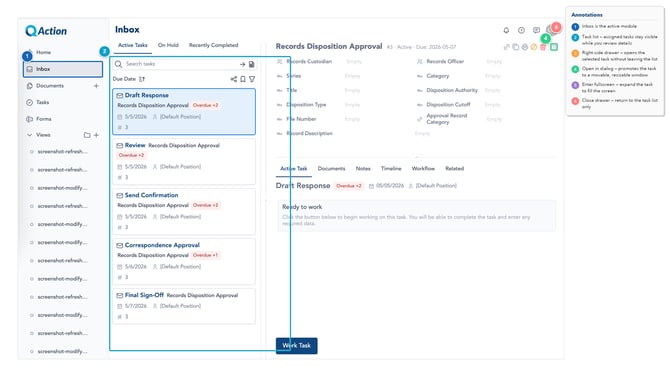
Task: Toggle the Due Date sort direction icon
Action: point(142,79)
